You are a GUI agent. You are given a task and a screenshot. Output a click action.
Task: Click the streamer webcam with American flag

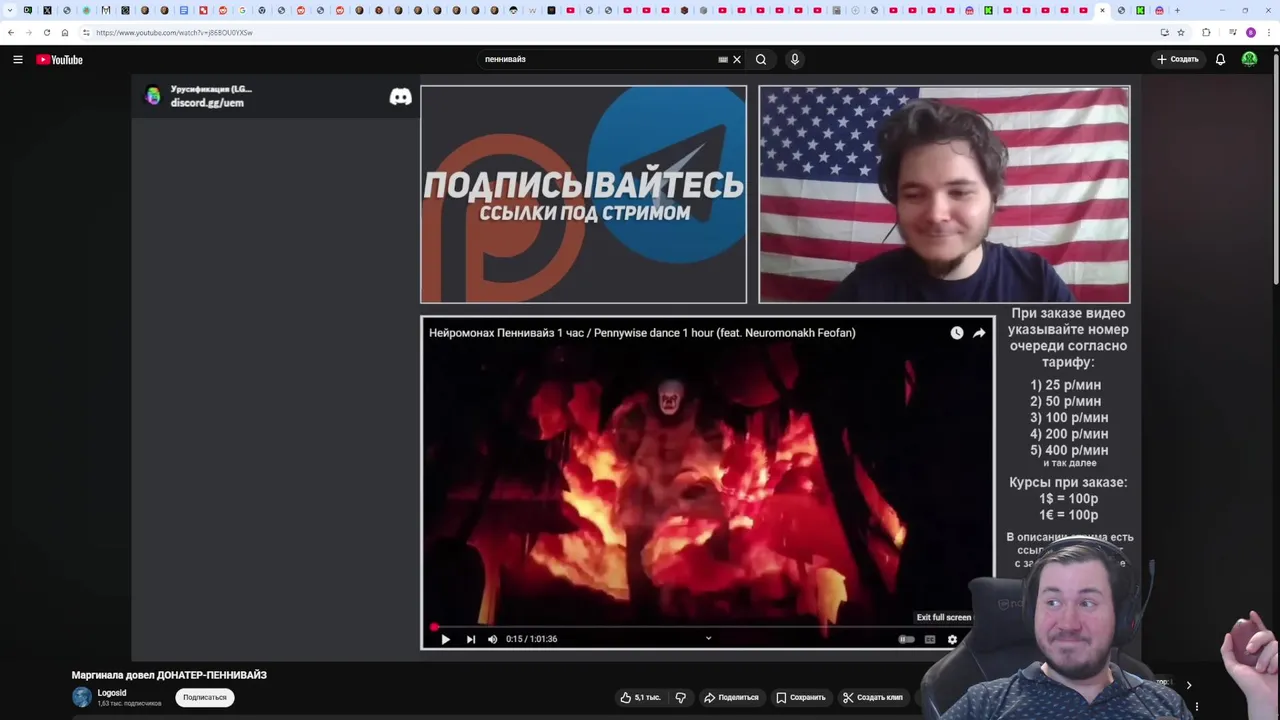[944, 194]
